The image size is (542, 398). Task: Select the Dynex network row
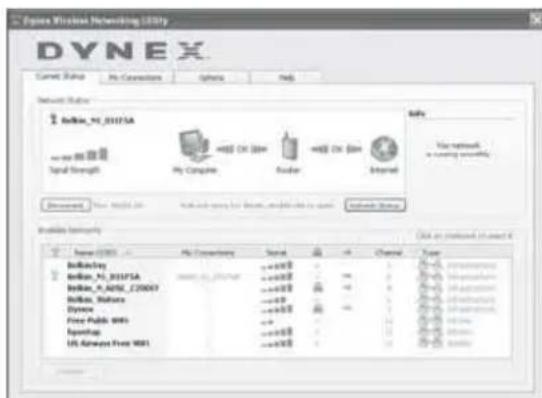(277, 309)
